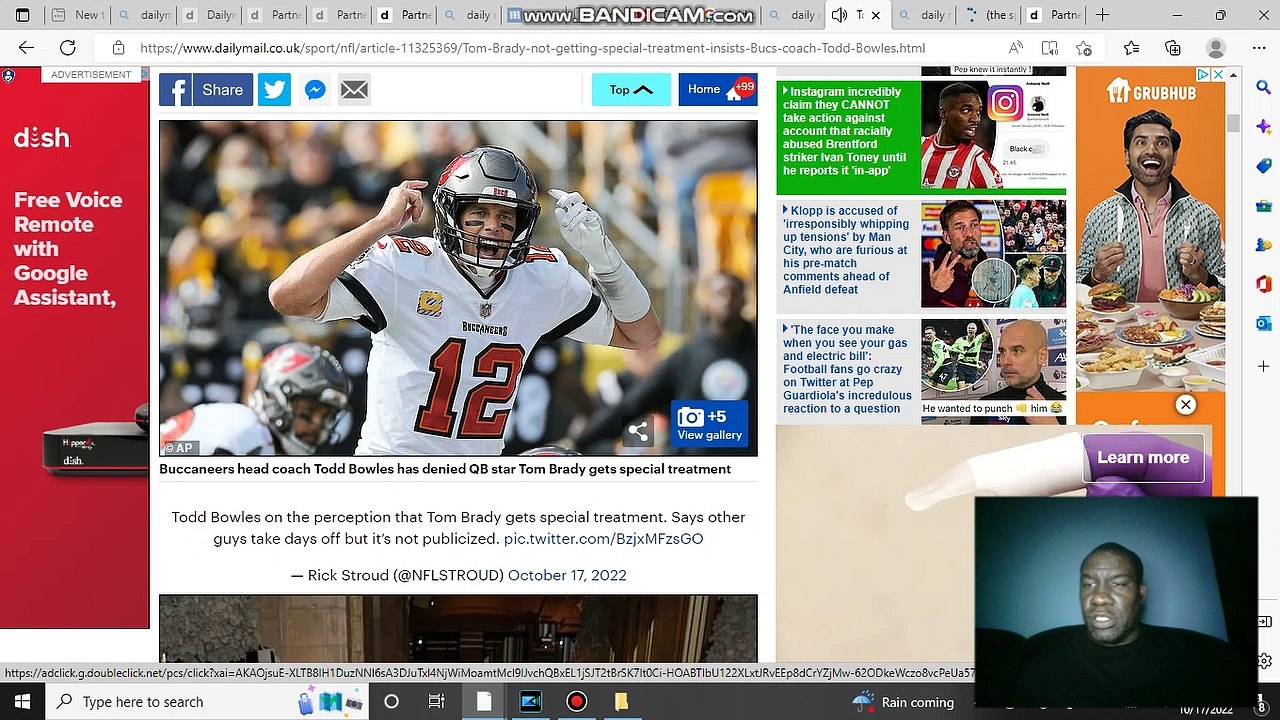Open Games icon in Edge sidebar
This screenshot has height=720, width=1280.
tap(1263, 245)
